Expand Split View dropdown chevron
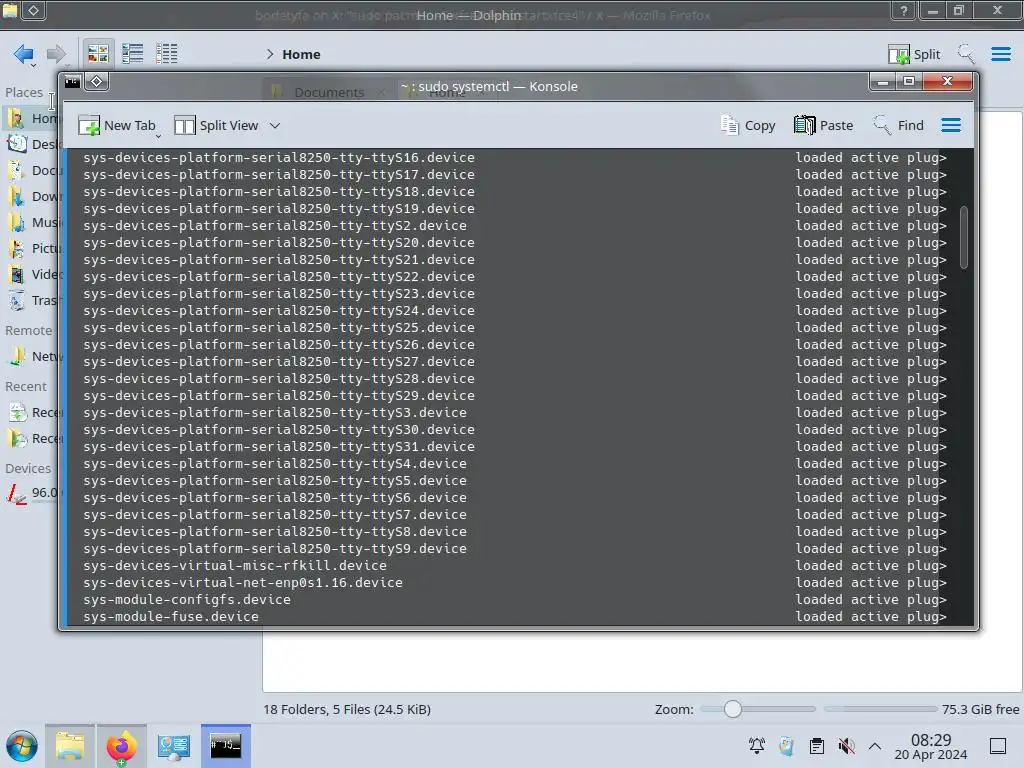The width and height of the screenshot is (1024, 768). point(275,125)
